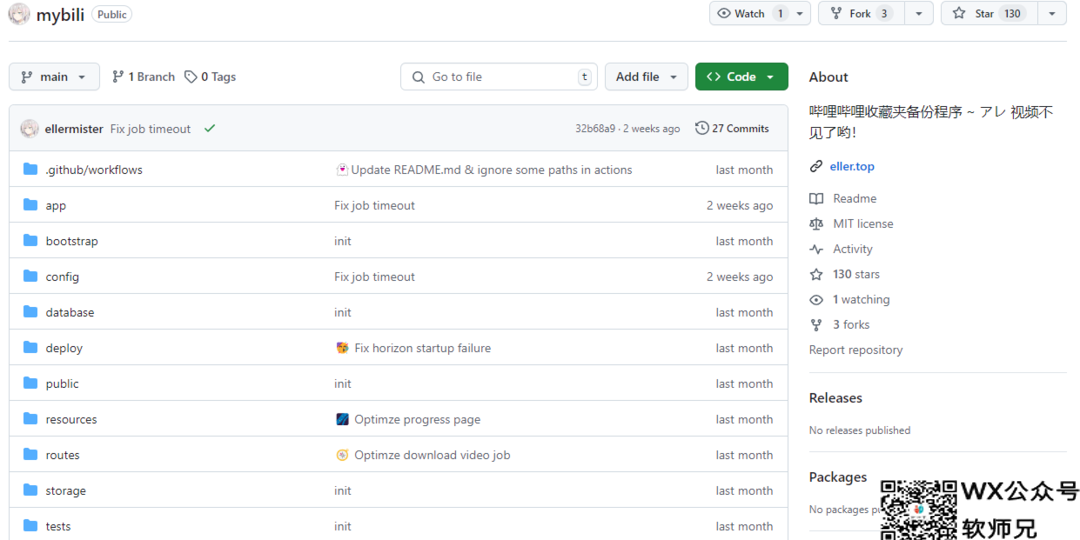
Task: Open bootstrap row's init commit
Action: point(342,241)
